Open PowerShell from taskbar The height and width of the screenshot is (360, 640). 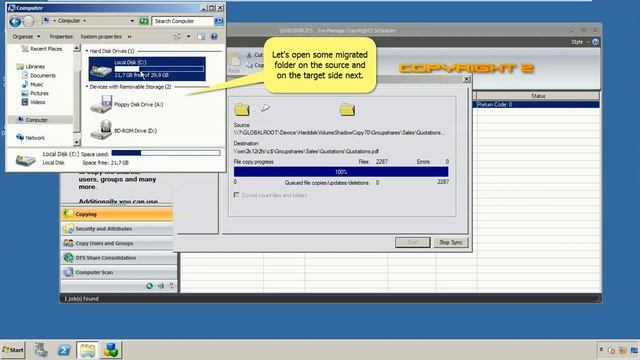click(64, 350)
